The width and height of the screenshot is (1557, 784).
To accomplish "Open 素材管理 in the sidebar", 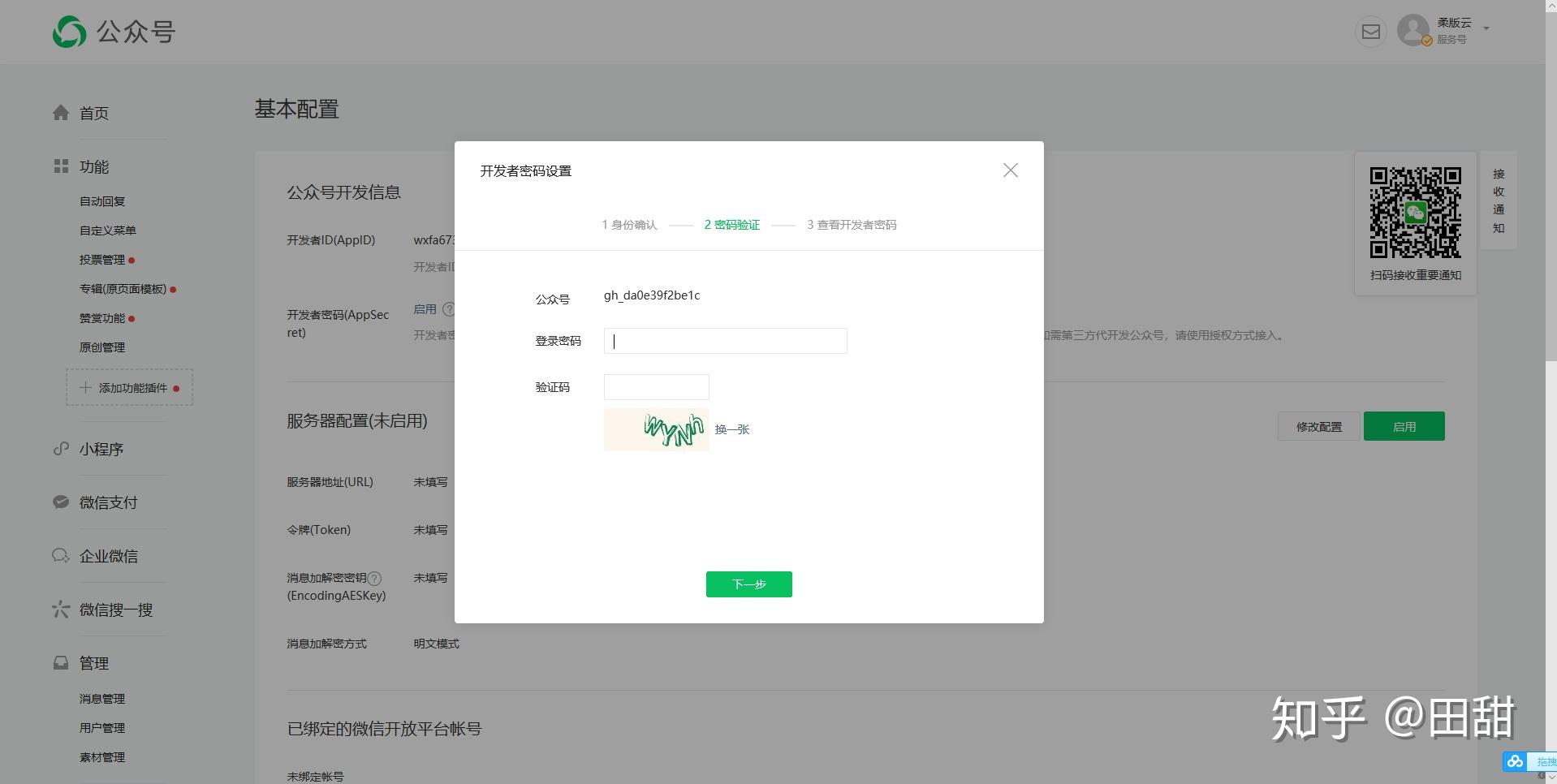I will 102,757.
